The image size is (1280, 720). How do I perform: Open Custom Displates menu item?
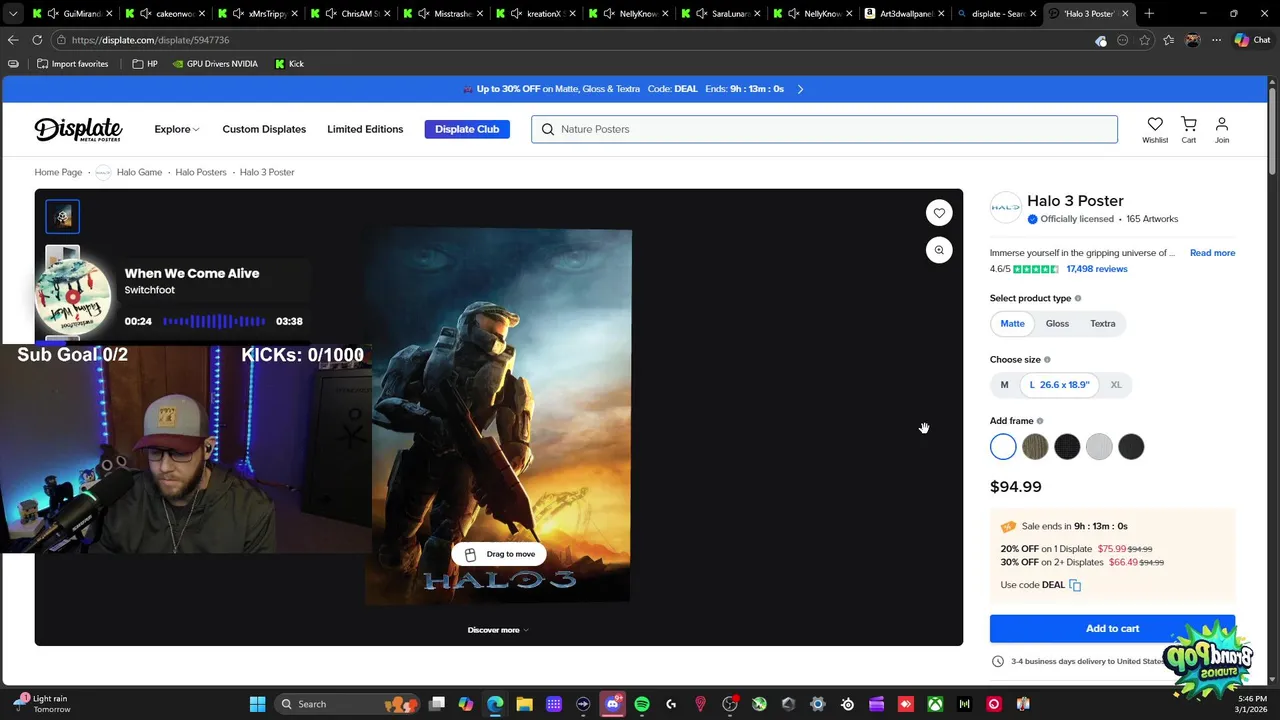(x=264, y=129)
